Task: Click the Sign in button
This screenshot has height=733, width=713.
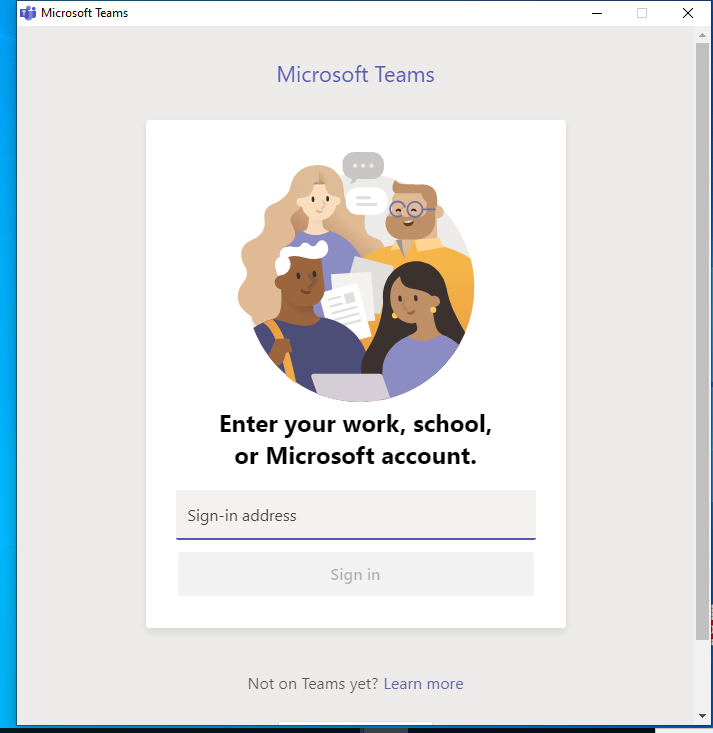Action: [356, 574]
